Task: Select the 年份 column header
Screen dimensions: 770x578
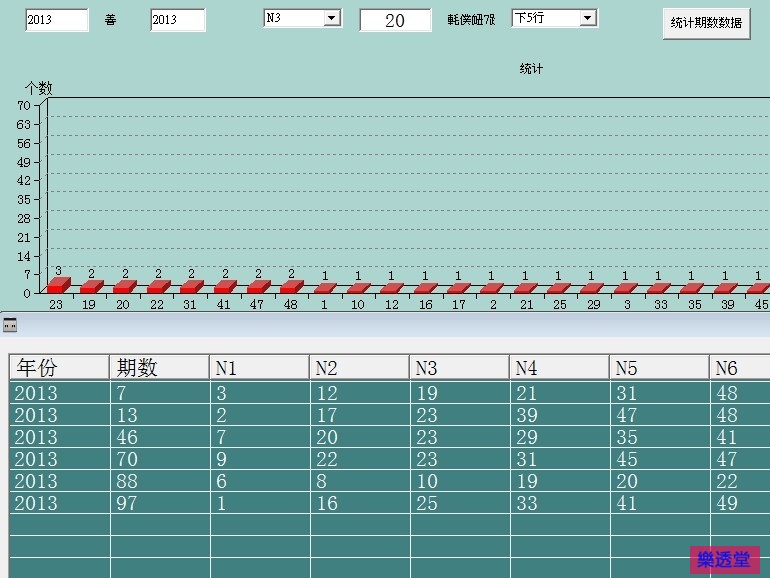Action: click(59, 368)
